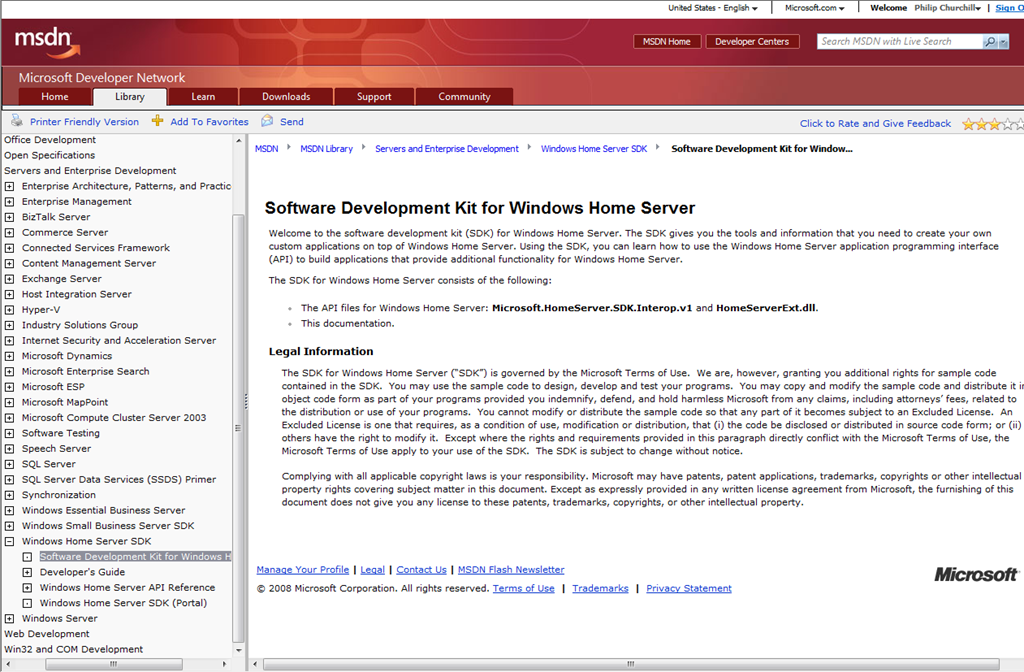Click the Printer Friendly Version link

(x=84, y=121)
